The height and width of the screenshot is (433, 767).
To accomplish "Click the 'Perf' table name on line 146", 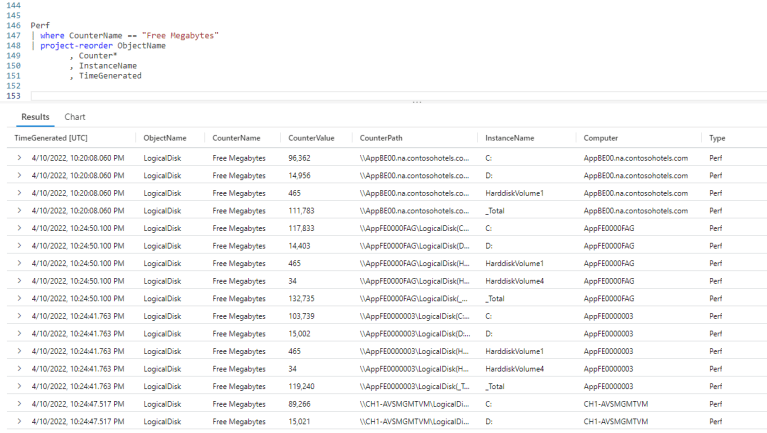I will tap(40, 25).
